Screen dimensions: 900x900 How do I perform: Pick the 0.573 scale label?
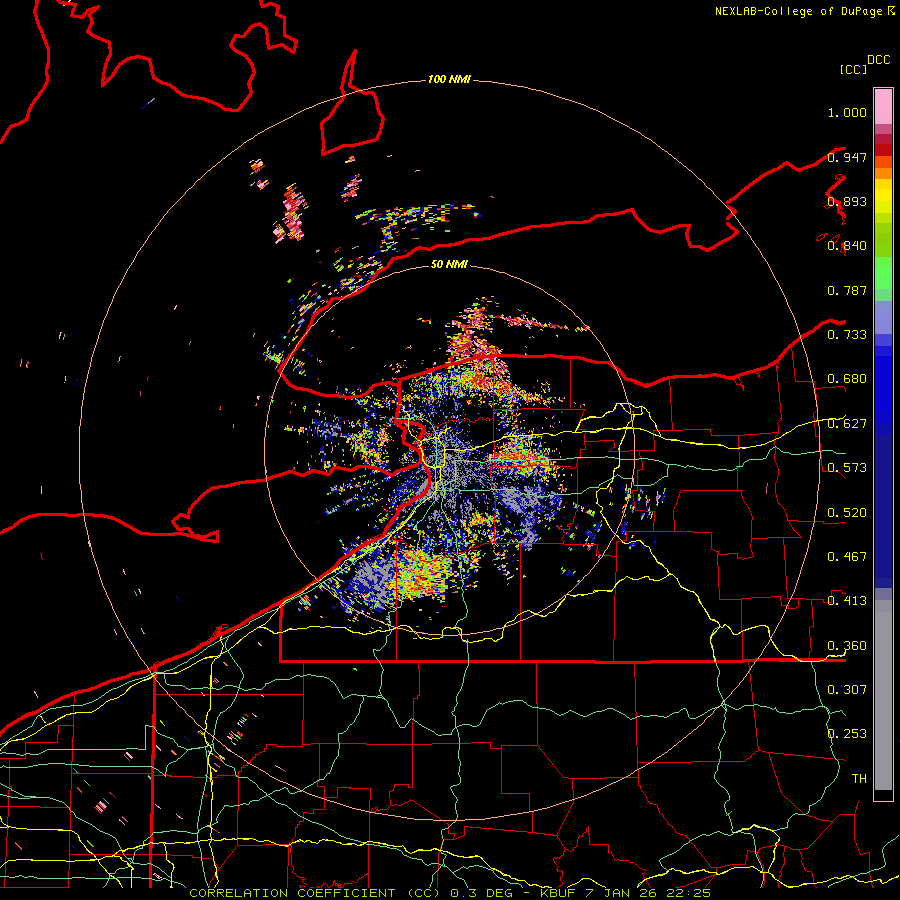847,468
